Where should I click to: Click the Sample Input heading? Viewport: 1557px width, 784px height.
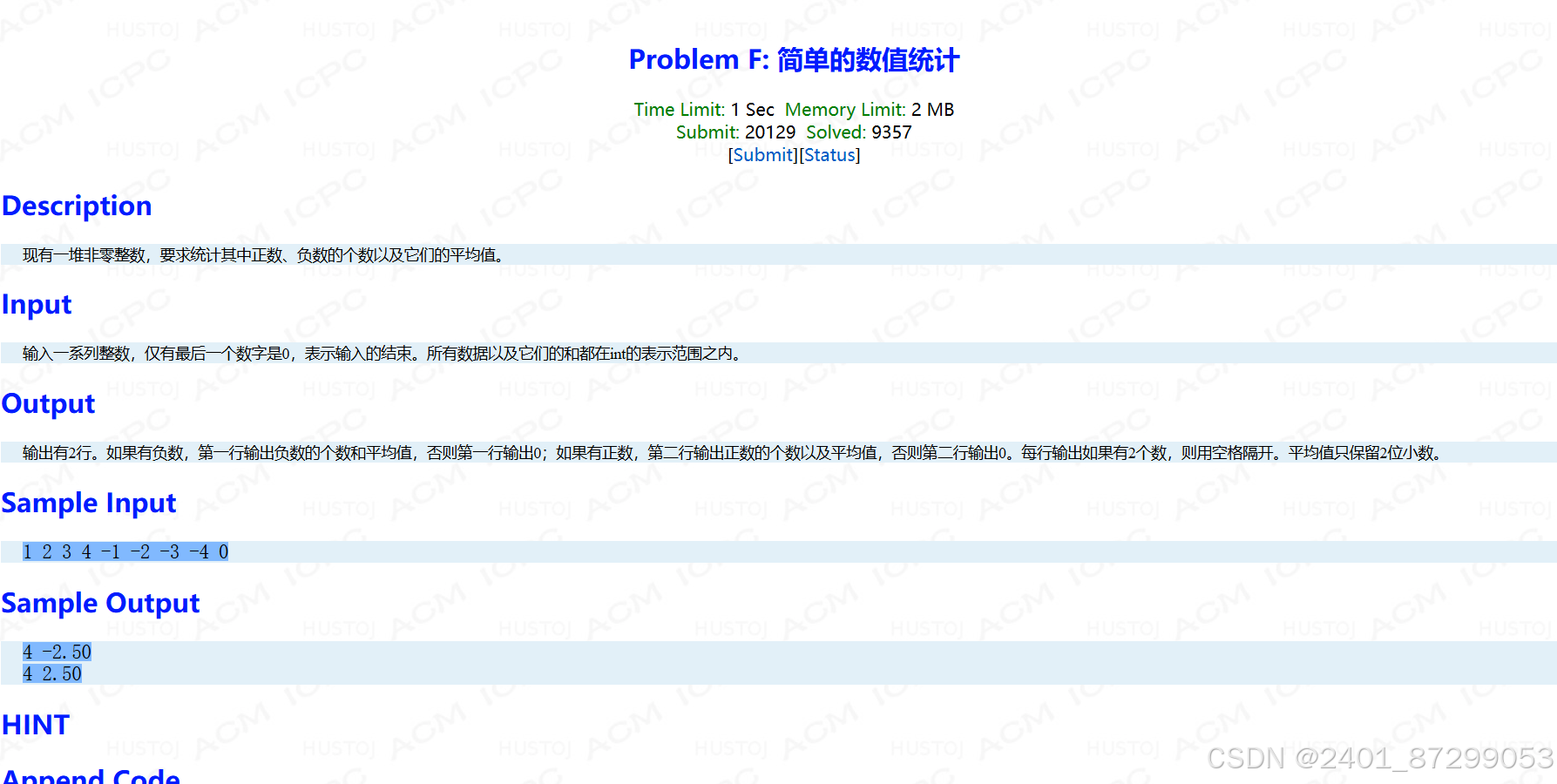coord(89,504)
